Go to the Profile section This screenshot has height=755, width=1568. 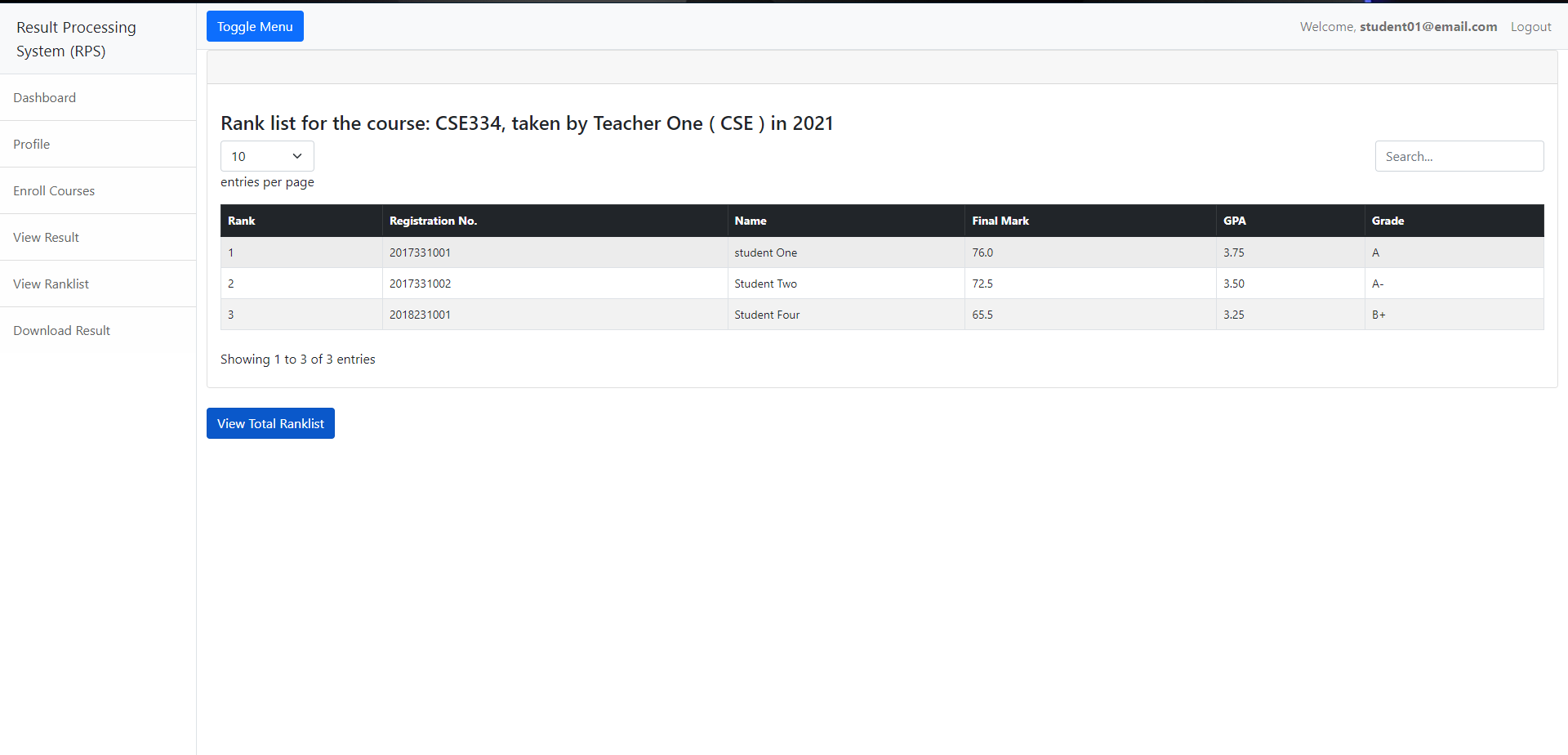[31, 144]
